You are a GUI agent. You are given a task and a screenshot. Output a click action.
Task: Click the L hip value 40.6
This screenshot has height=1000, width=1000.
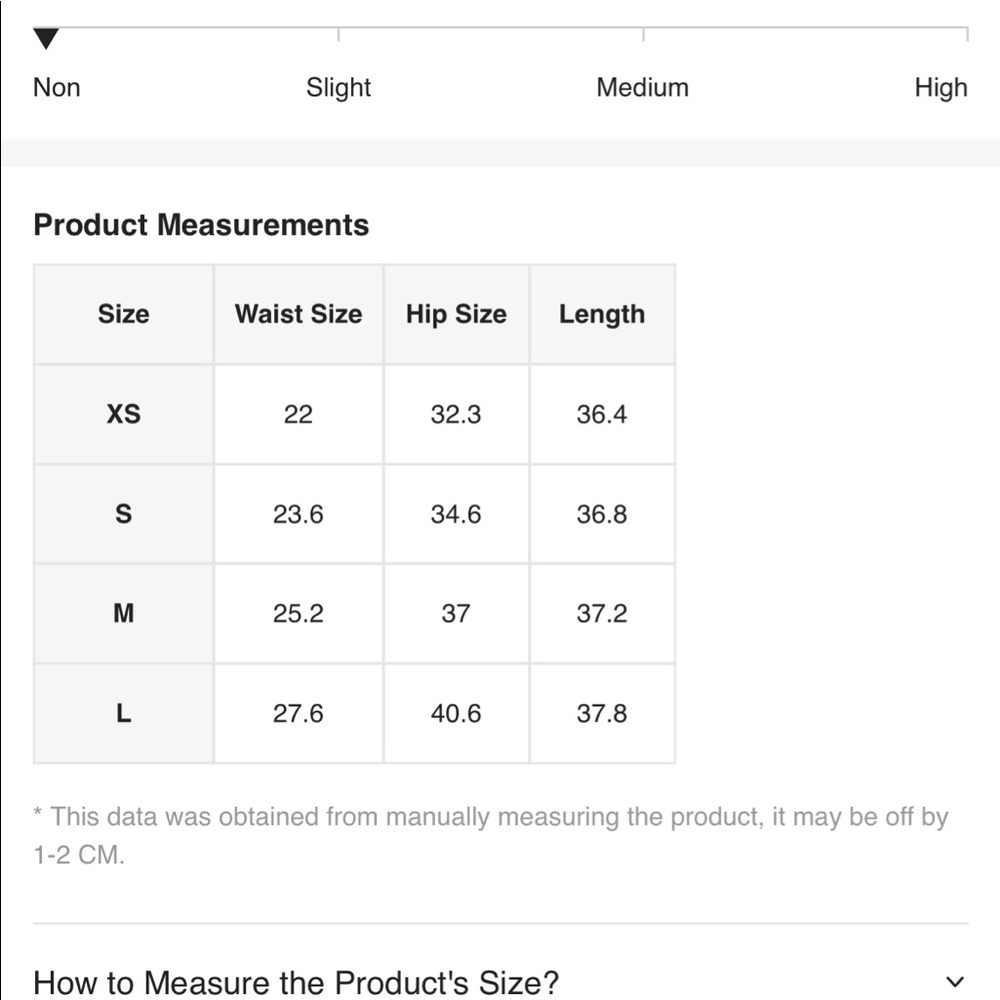click(x=456, y=714)
